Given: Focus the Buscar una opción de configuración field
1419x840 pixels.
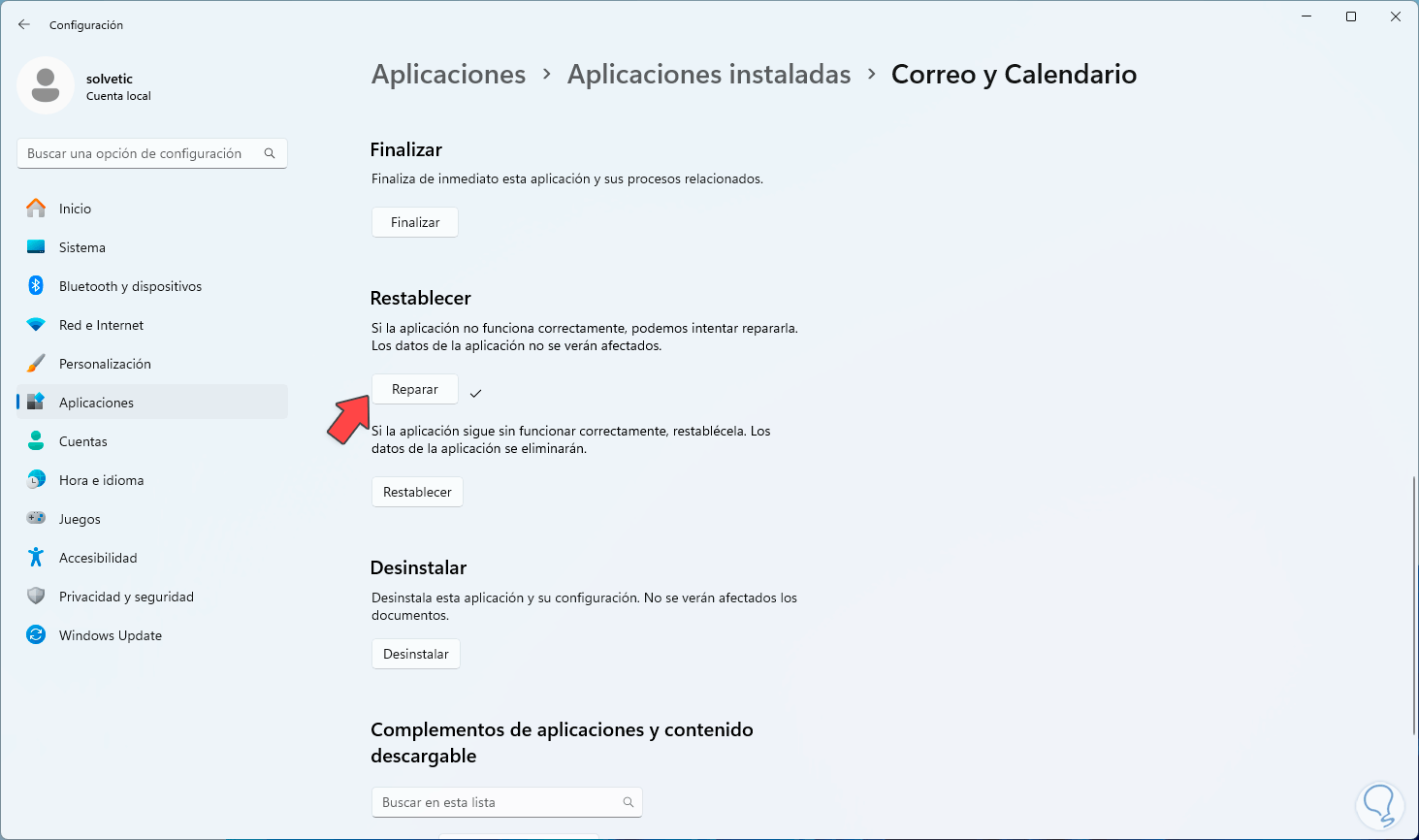Looking at the screenshot, I should point(152,153).
